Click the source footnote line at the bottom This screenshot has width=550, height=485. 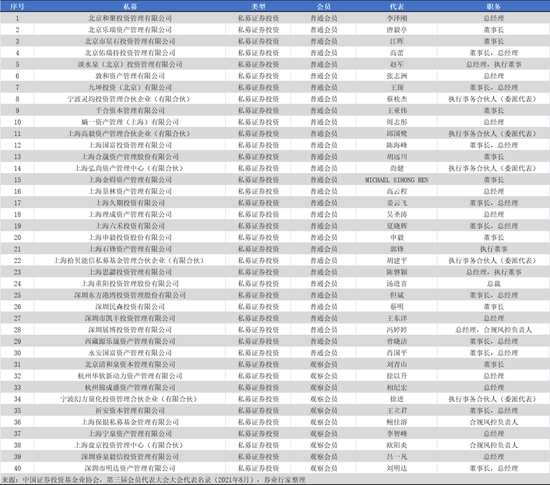pyautogui.click(x=154, y=479)
